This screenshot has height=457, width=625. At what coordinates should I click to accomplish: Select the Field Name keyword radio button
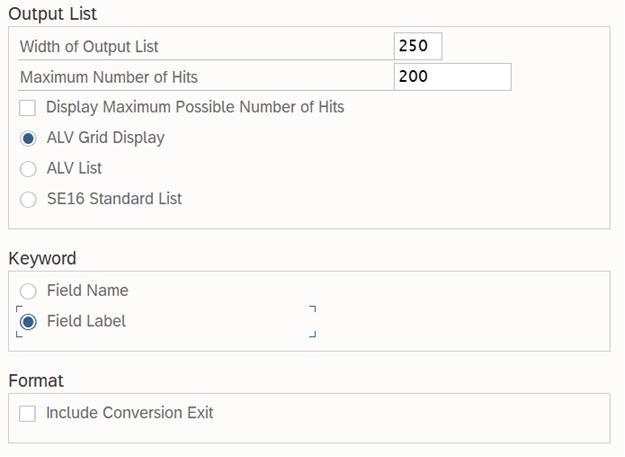[28, 291]
